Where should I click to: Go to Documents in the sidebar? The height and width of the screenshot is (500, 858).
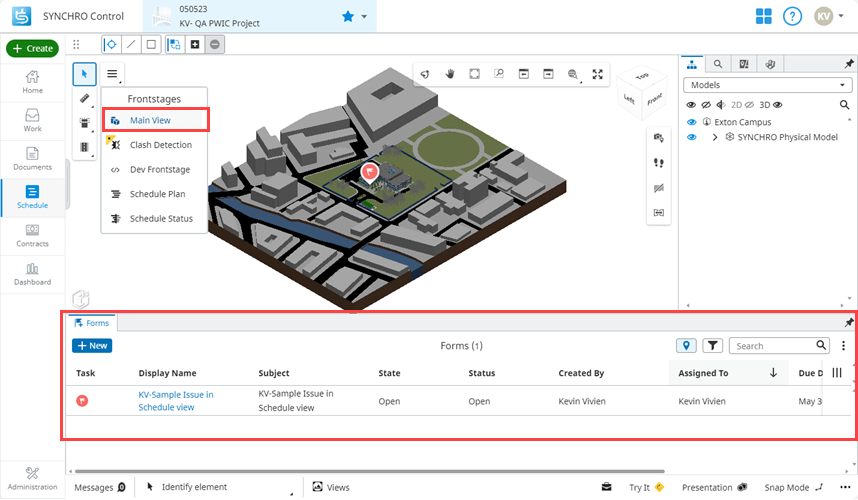[x=32, y=159]
